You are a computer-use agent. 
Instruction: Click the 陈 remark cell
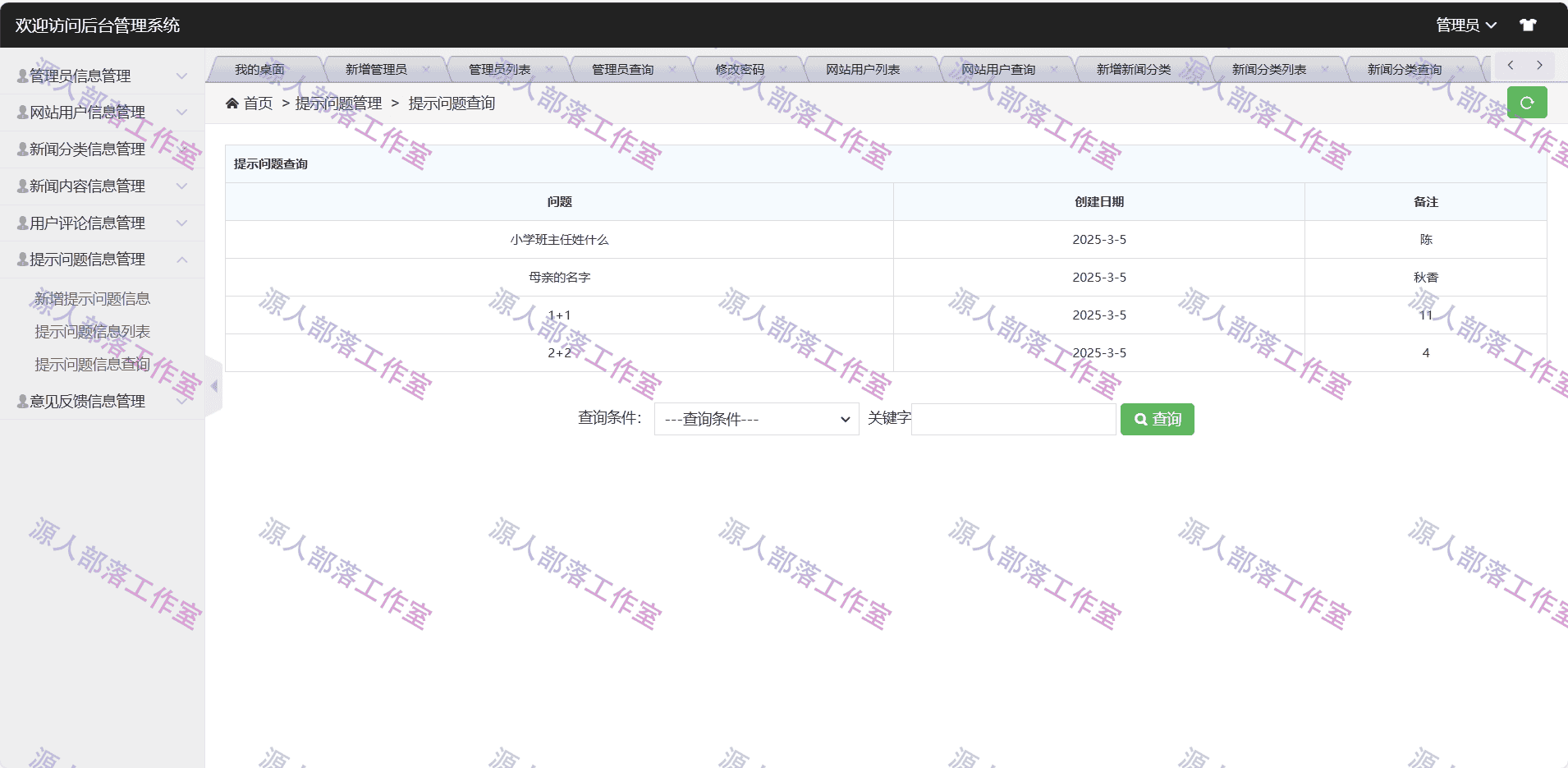(1426, 239)
